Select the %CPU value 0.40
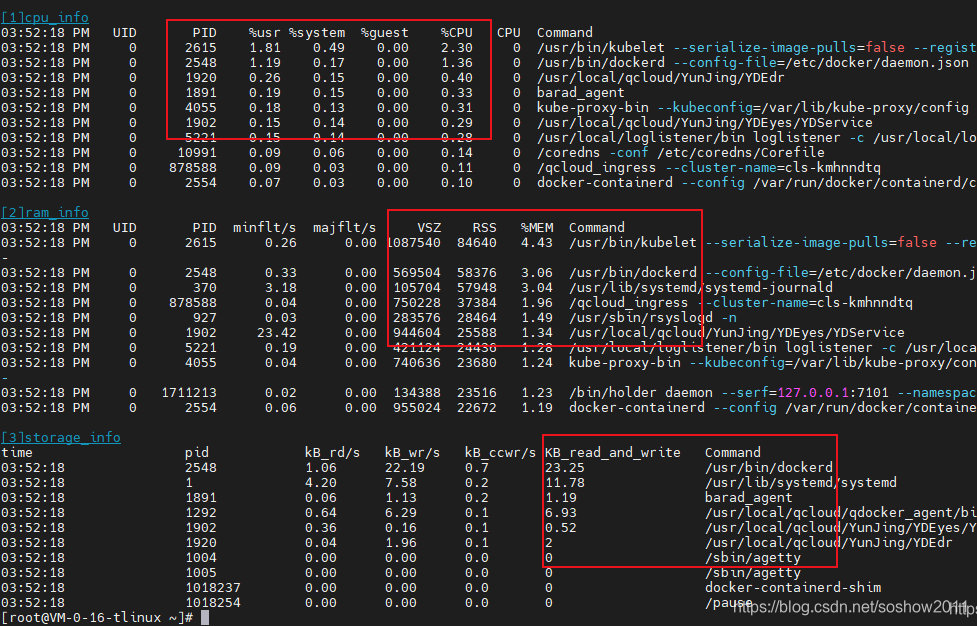977x626 pixels. [x=457, y=78]
